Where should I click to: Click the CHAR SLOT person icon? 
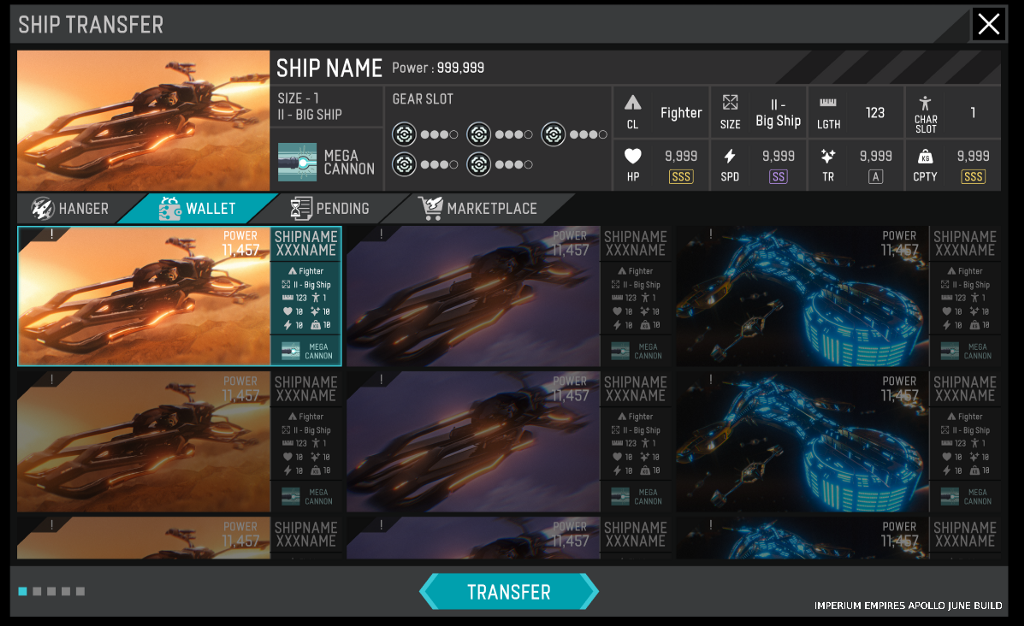click(x=925, y=102)
